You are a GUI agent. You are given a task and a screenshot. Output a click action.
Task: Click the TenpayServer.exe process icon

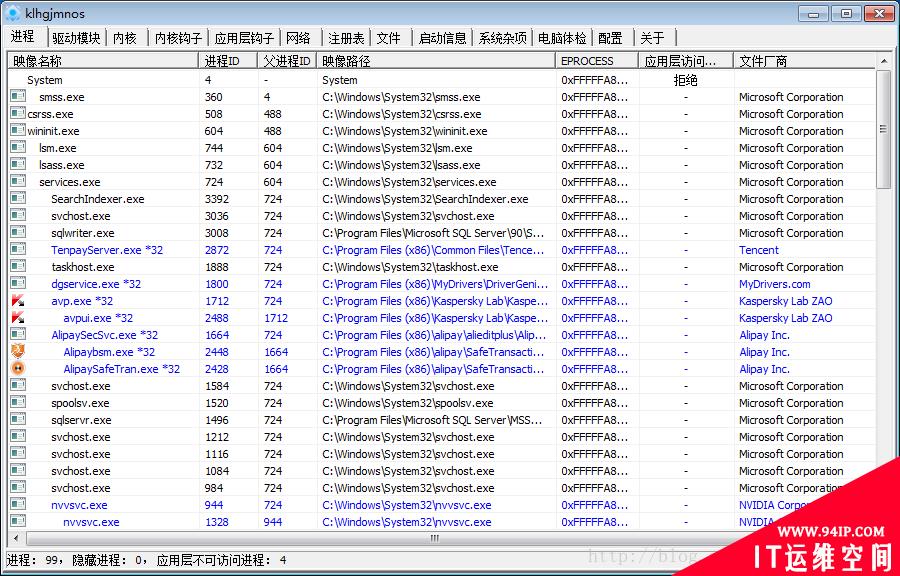pyautogui.click(x=18, y=250)
